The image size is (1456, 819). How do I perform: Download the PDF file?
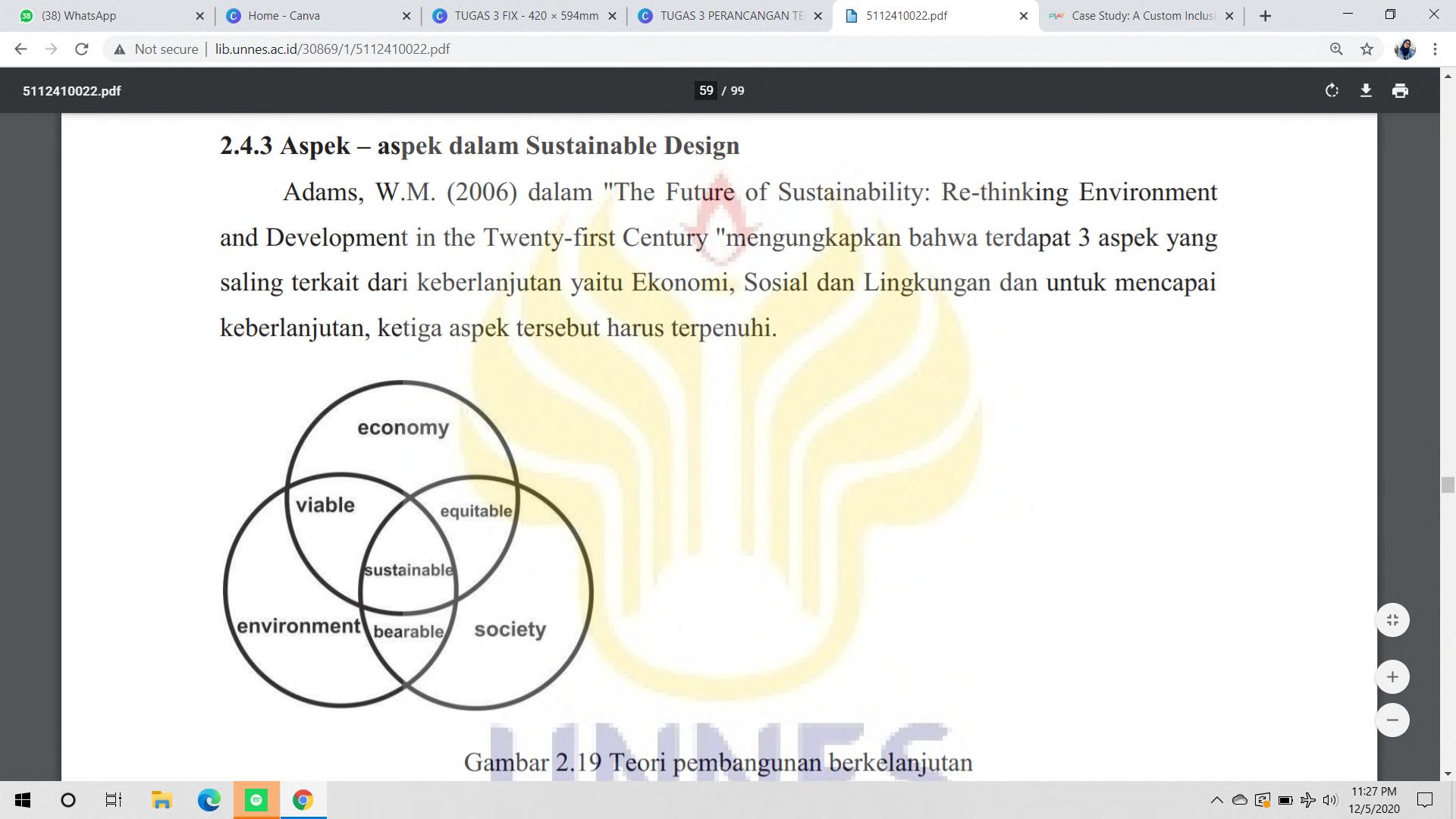click(1366, 91)
